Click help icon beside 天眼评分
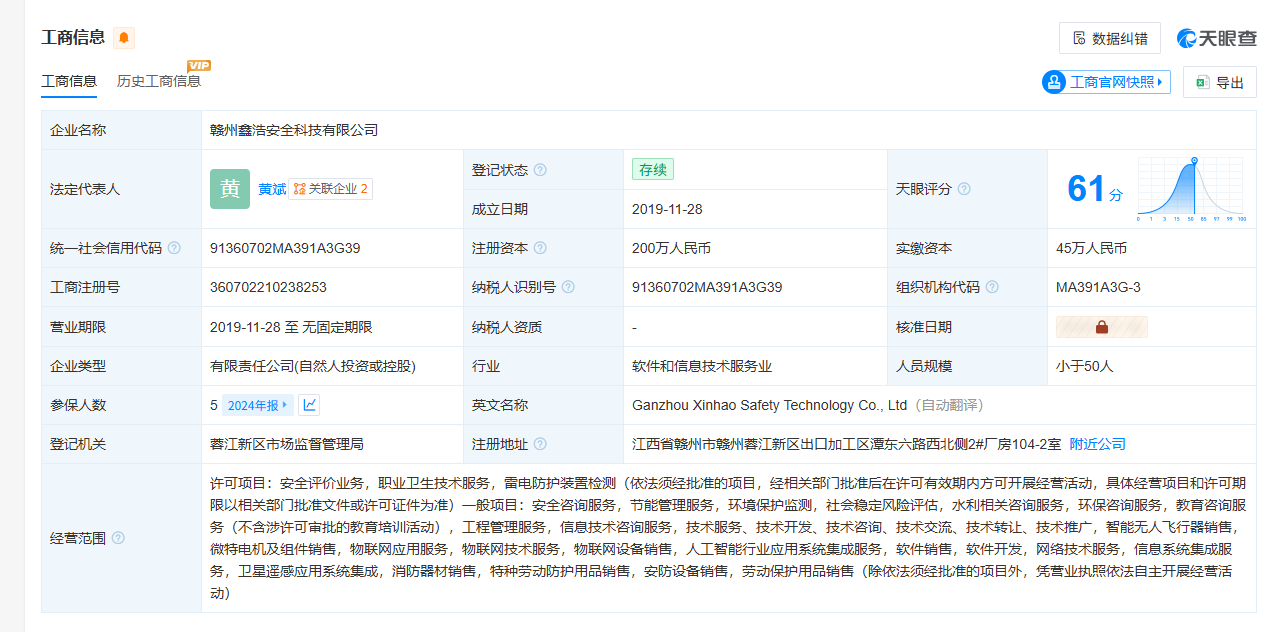1271x632 pixels. [964, 189]
